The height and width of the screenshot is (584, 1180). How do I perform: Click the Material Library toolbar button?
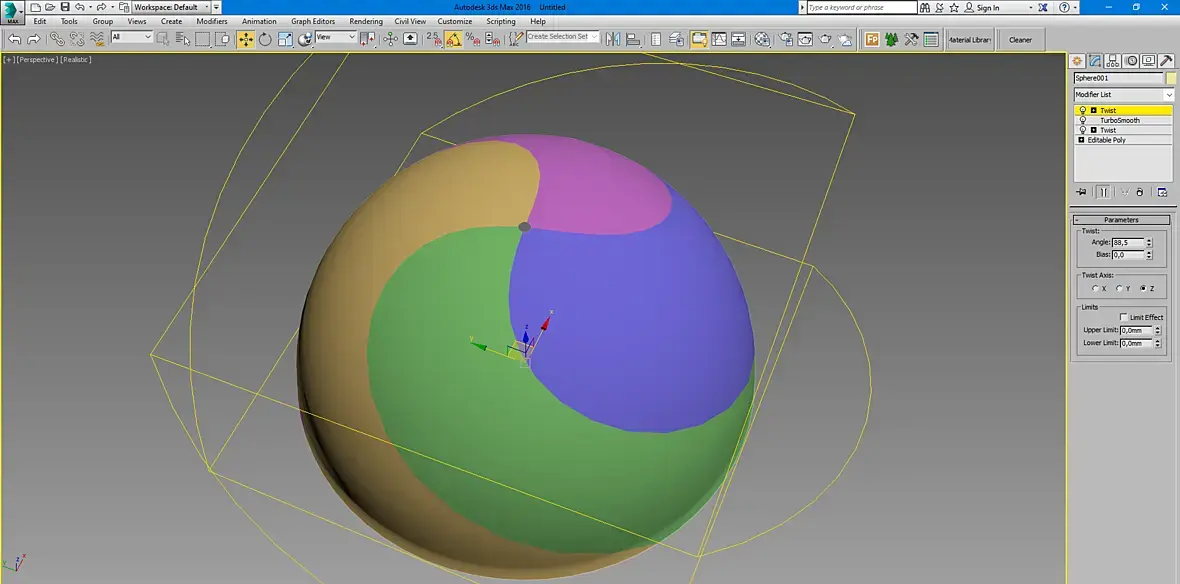(969, 40)
